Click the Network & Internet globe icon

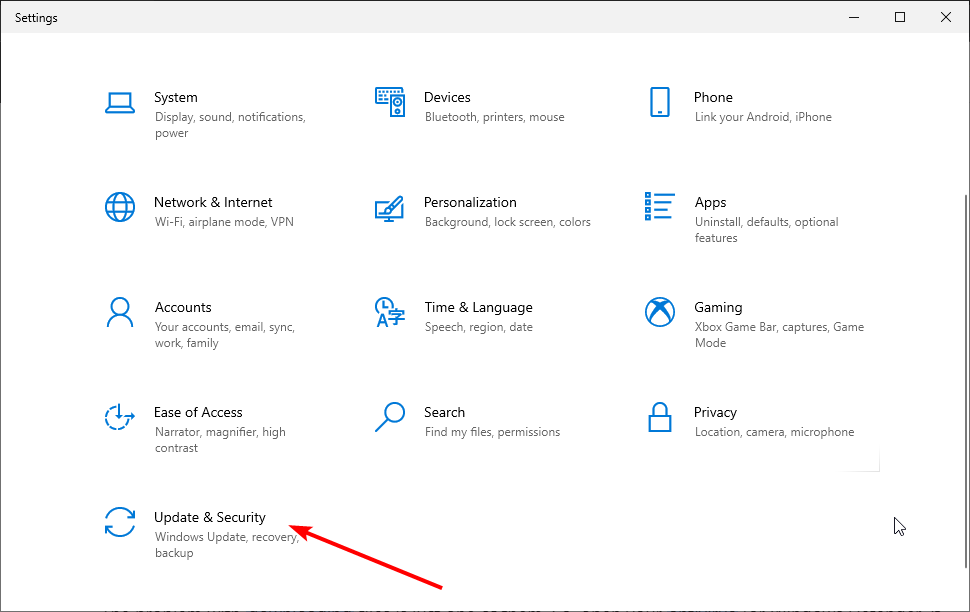pos(120,208)
